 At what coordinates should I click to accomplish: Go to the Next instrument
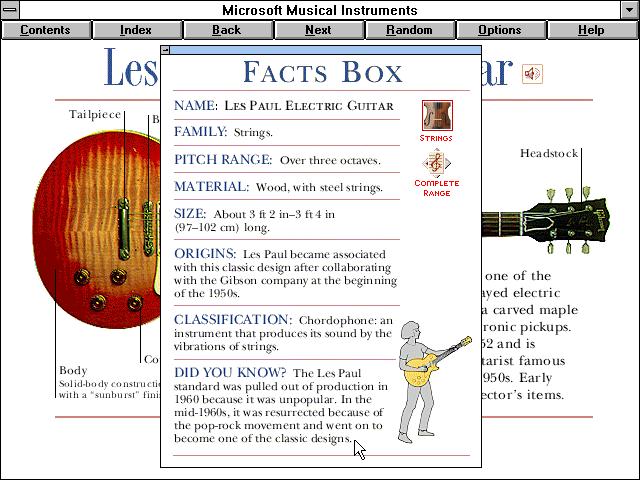coord(319,30)
